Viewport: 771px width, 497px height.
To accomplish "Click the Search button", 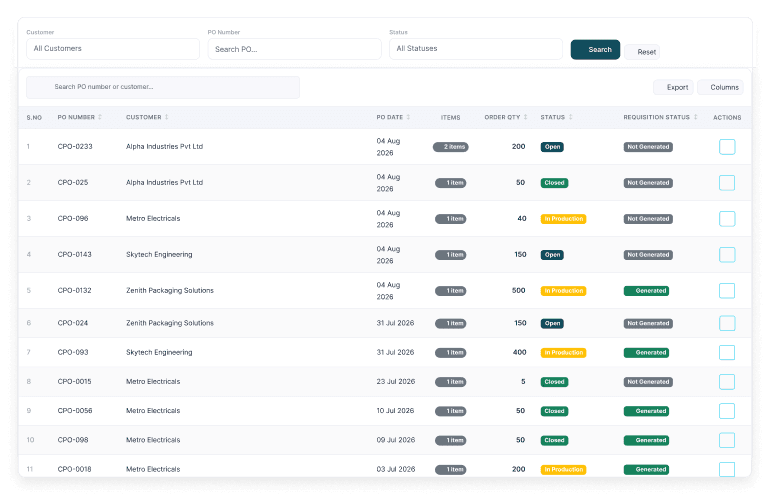I will [x=595, y=50].
